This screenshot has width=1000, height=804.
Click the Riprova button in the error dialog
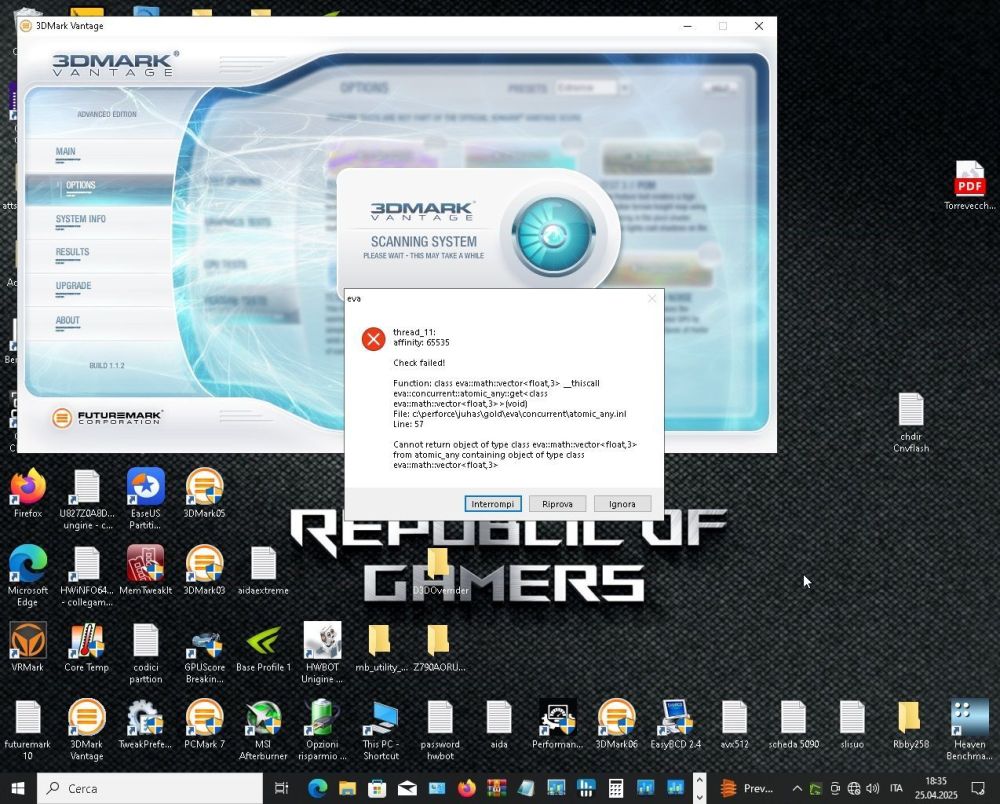tap(557, 504)
